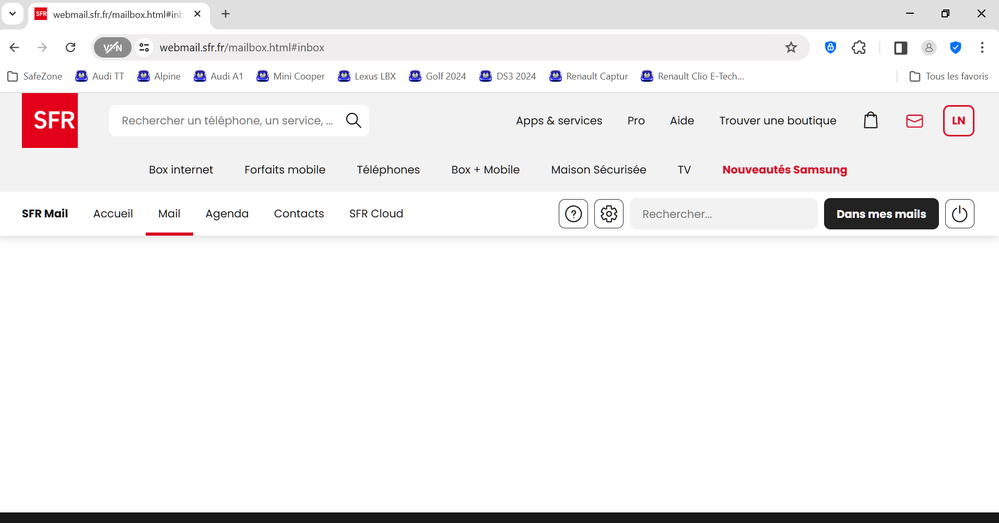Viewport: 999px width, 523px height.
Task: Open the Nouveautés Samsung link
Action: 784,170
